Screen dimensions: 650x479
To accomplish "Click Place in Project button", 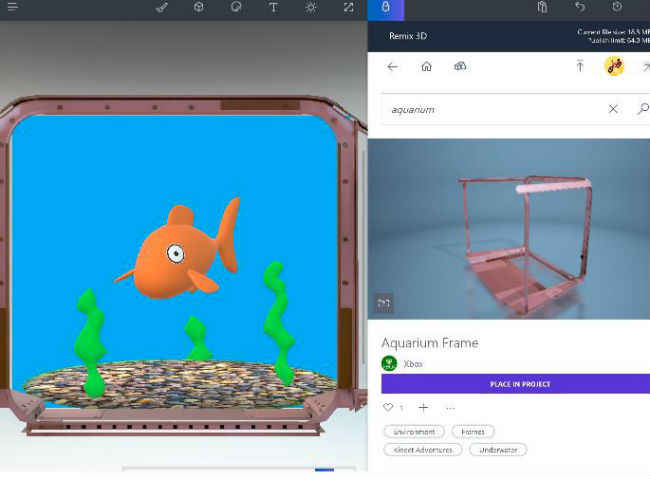I will [516, 384].
